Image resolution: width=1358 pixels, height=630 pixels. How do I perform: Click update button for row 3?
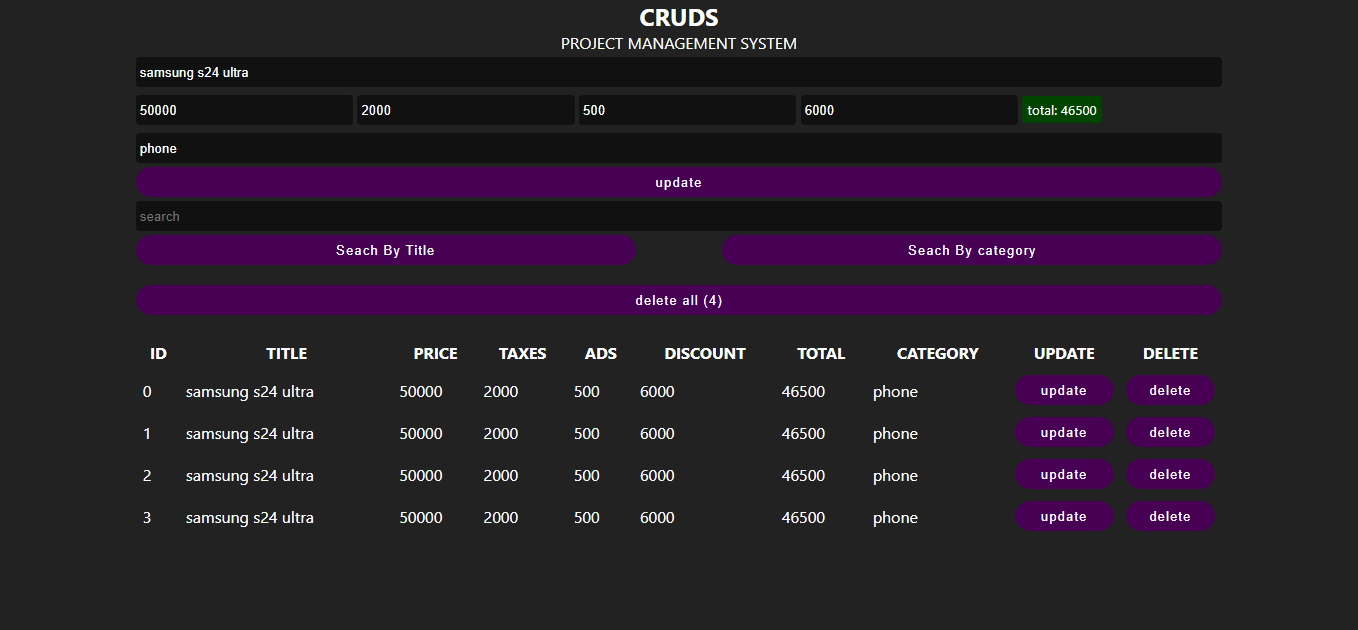1064,516
